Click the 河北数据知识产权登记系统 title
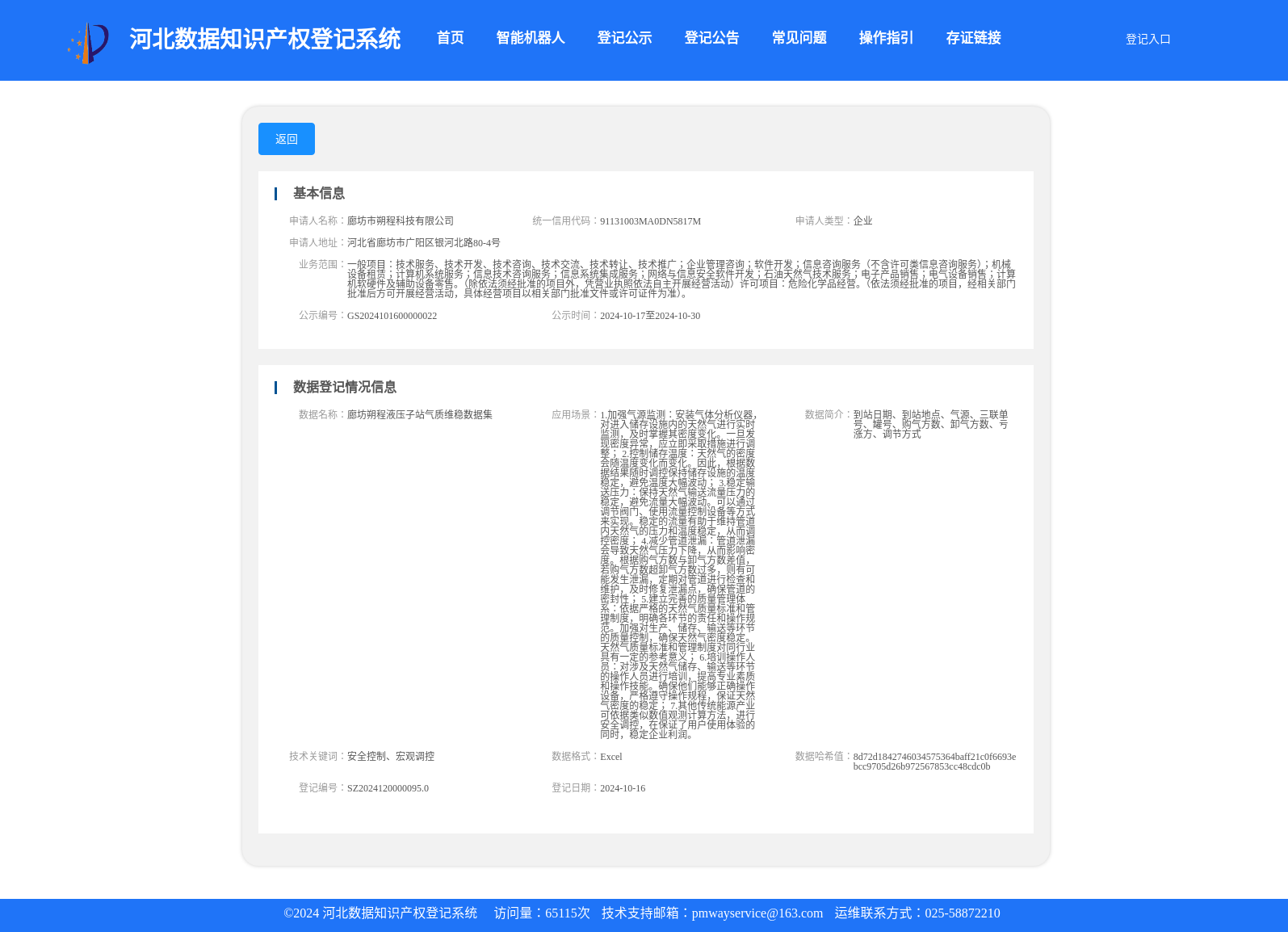 (265, 39)
